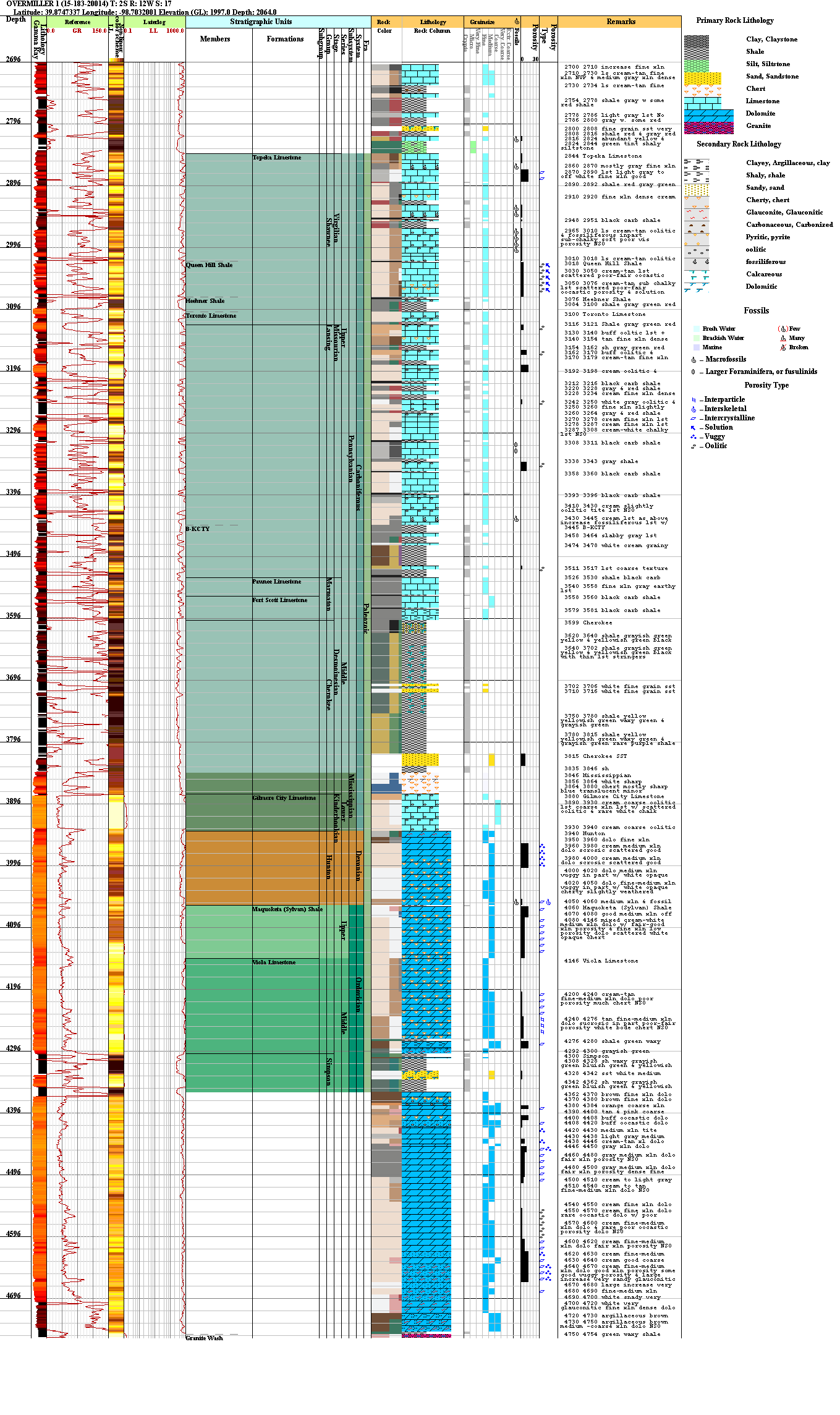Click the Interparticle porosity type symbol
The image size is (840, 1415).
694,400
